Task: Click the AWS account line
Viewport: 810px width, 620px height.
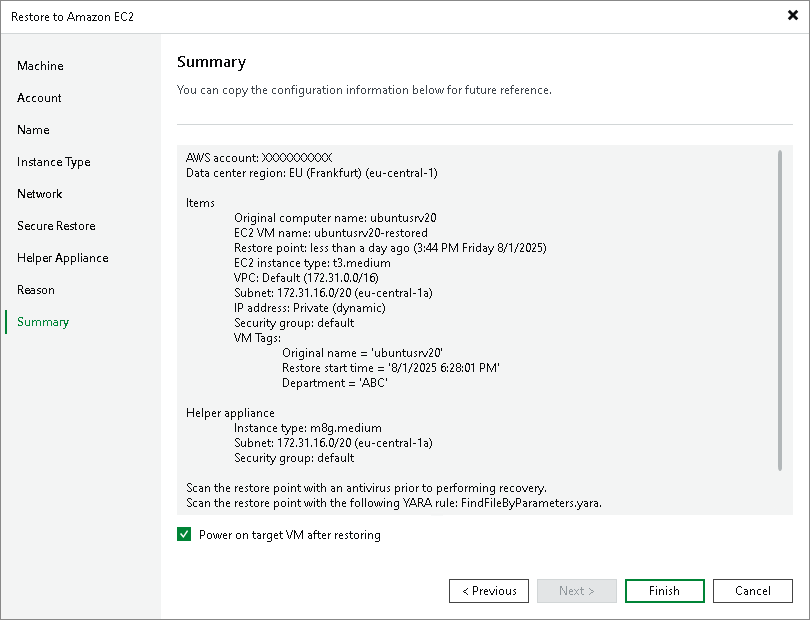Action: pos(259,158)
